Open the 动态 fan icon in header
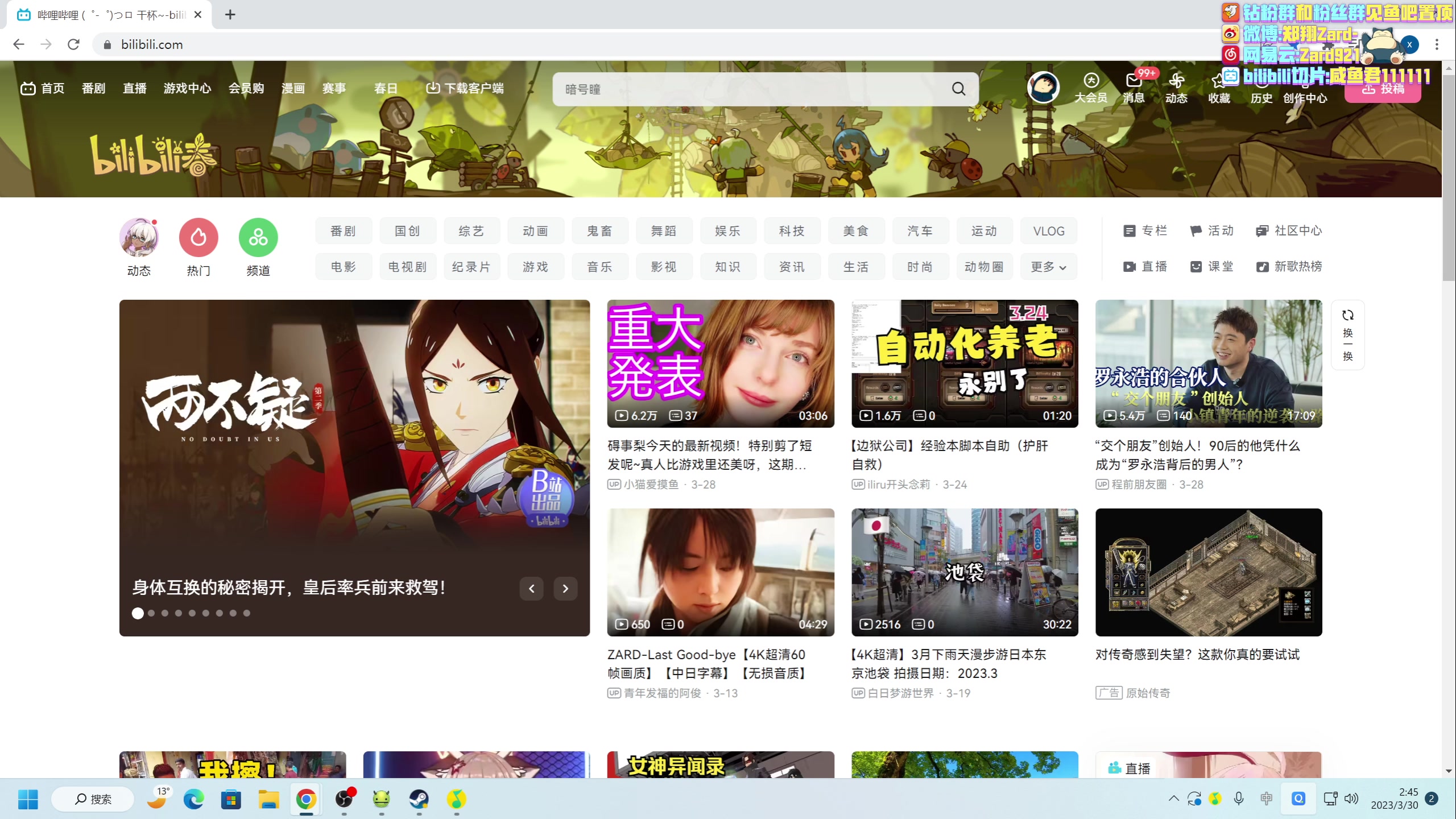Image resolution: width=1456 pixels, height=819 pixels. 1176,81
